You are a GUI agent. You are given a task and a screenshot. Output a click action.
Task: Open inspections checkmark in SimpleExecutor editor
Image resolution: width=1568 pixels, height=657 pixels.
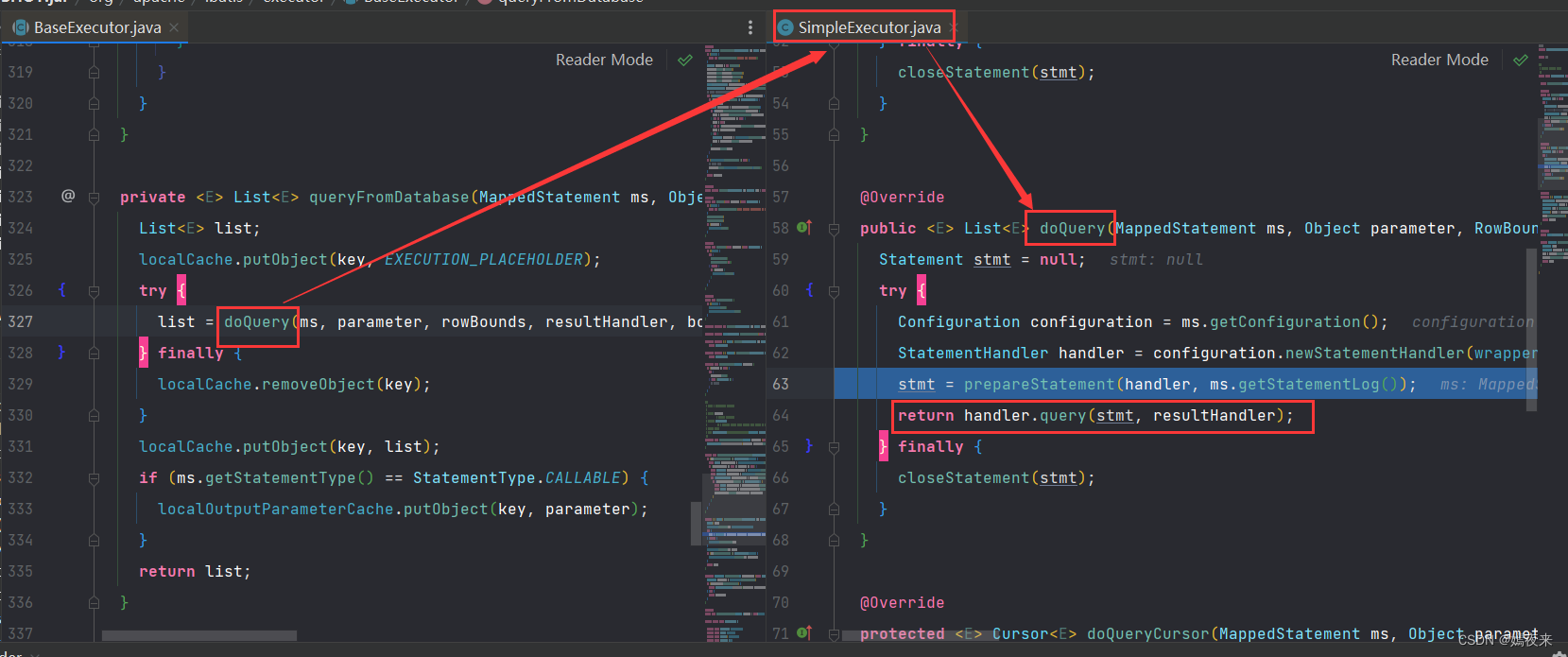click(1521, 60)
